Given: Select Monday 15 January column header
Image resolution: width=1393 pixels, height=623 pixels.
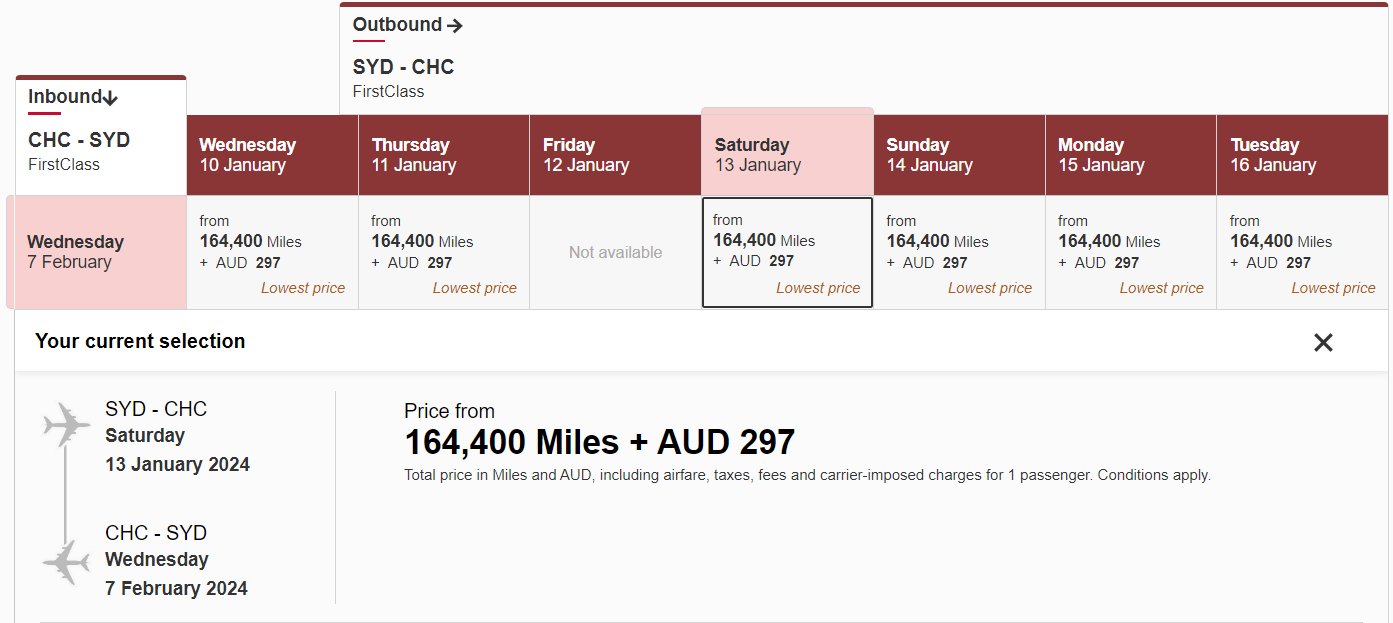Looking at the screenshot, I should [1131, 155].
